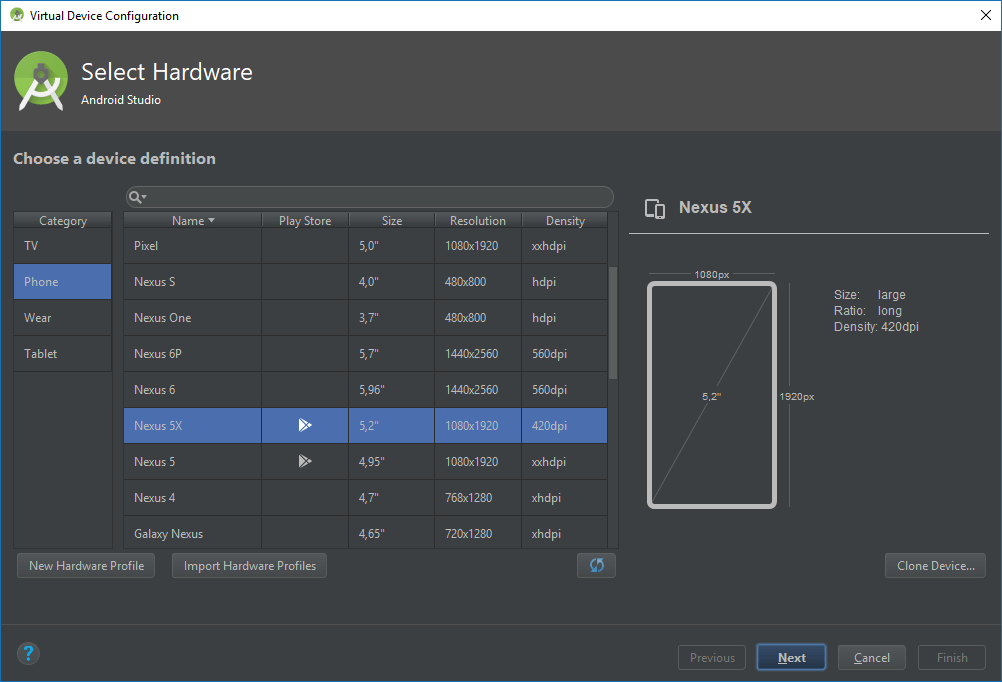Click the device search input field
Viewport: 1002px width, 682px height.
(x=369, y=197)
